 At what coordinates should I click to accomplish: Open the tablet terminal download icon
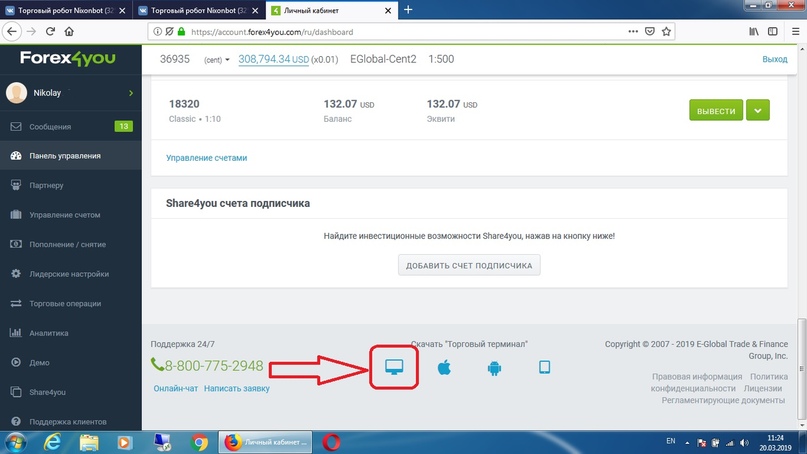click(x=545, y=367)
